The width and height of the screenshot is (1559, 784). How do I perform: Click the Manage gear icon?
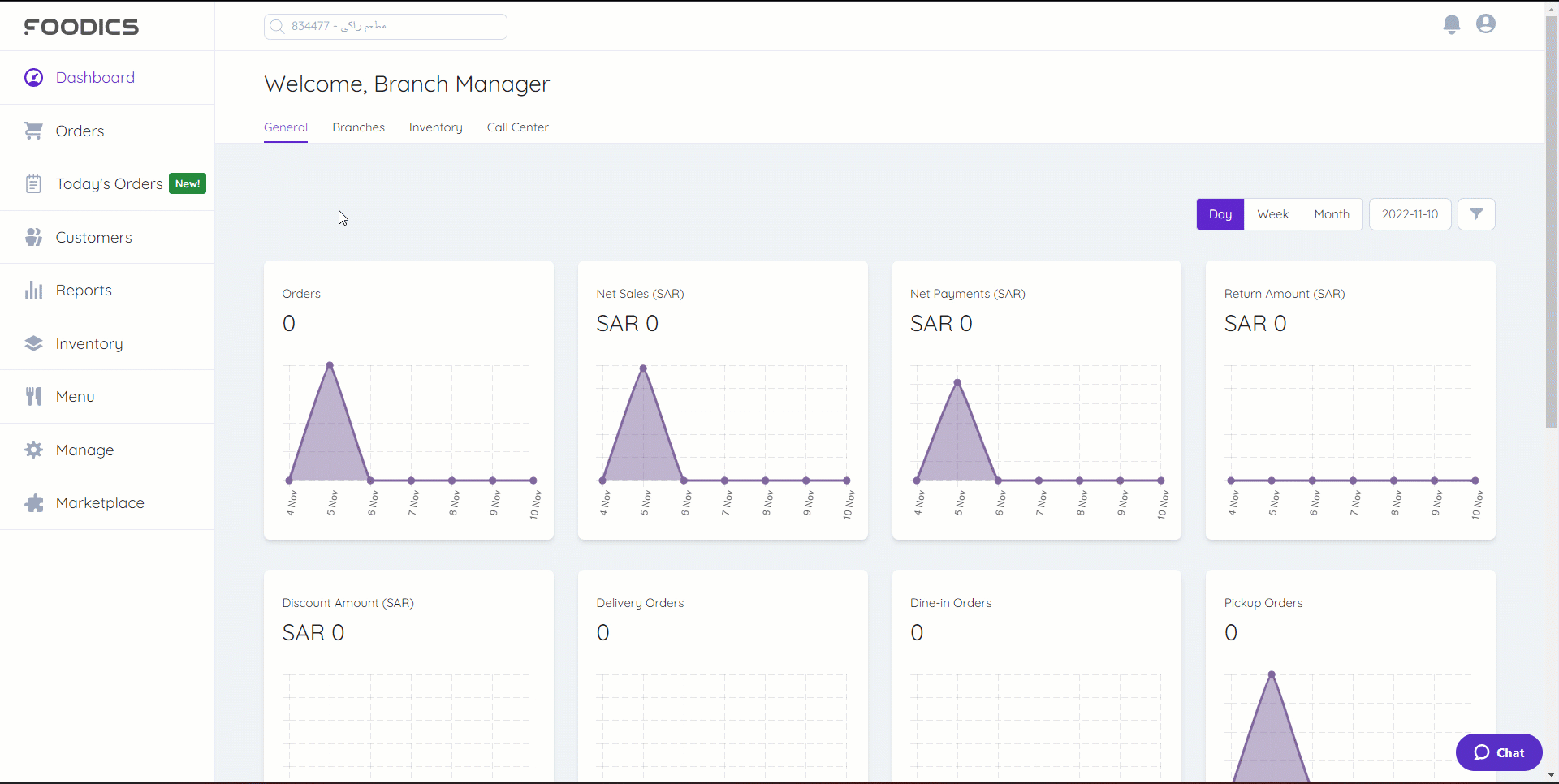click(x=33, y=450)
